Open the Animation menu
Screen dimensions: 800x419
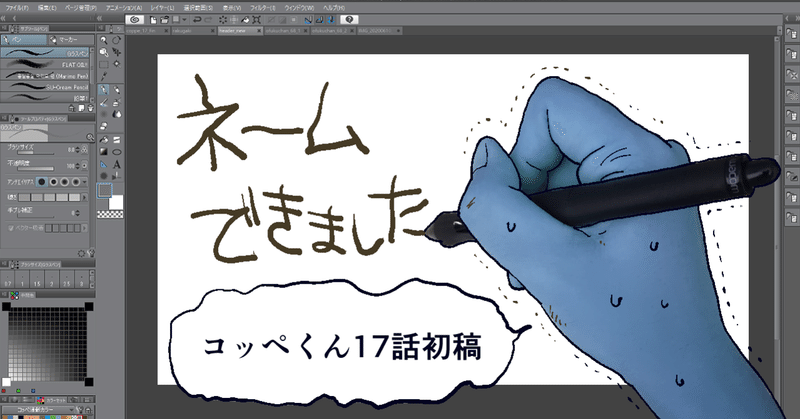124,8
